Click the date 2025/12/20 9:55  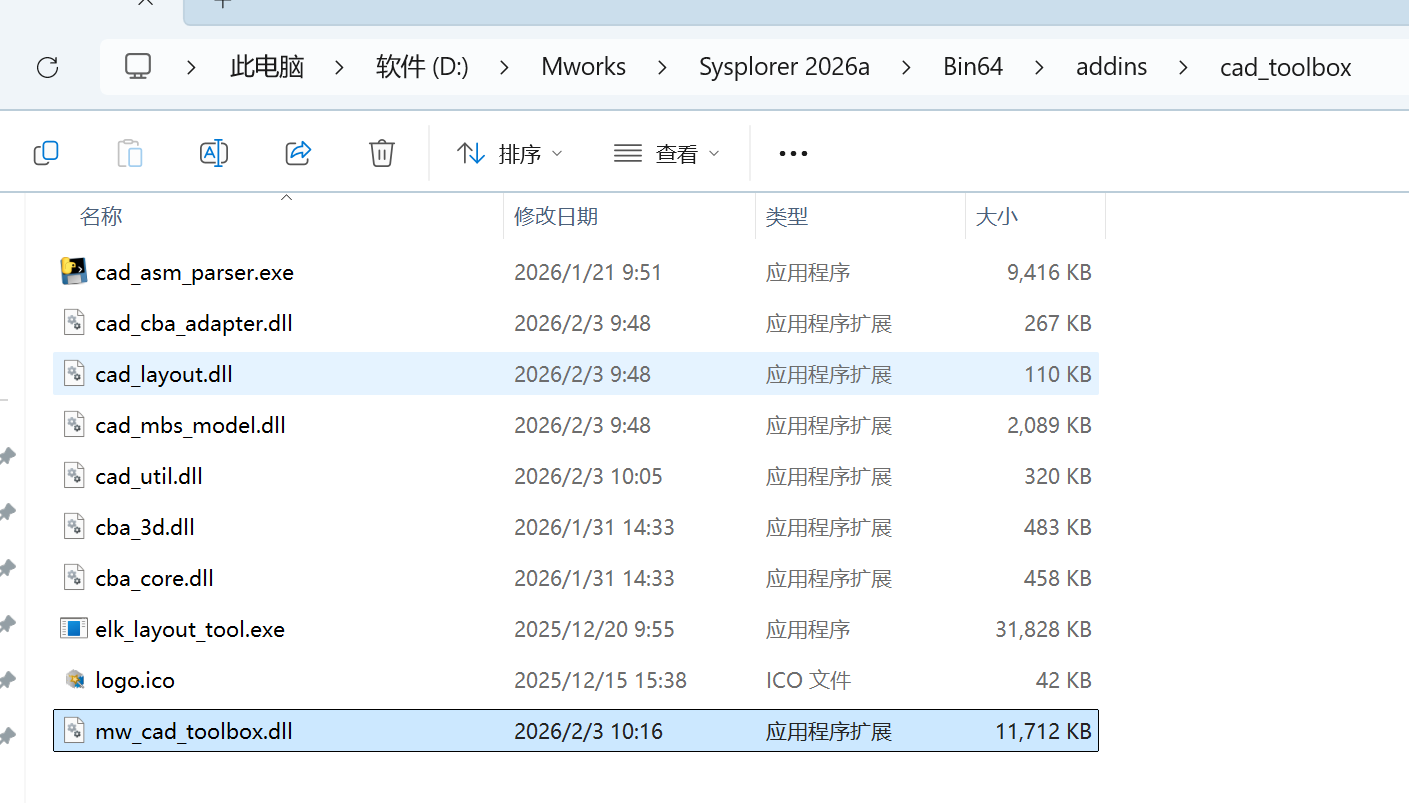coord(594,629)
